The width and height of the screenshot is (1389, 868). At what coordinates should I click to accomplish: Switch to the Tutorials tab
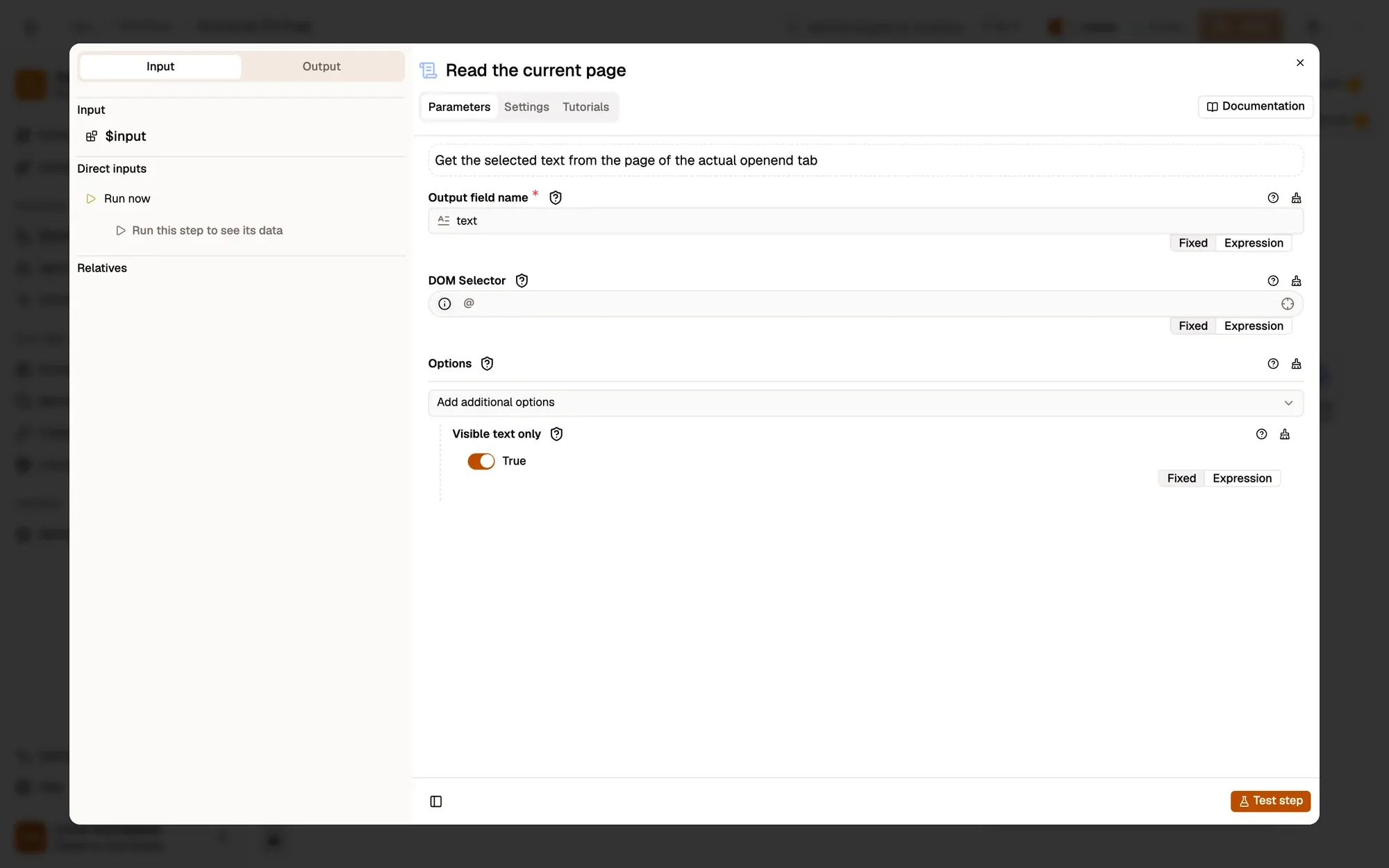point(585,107)
